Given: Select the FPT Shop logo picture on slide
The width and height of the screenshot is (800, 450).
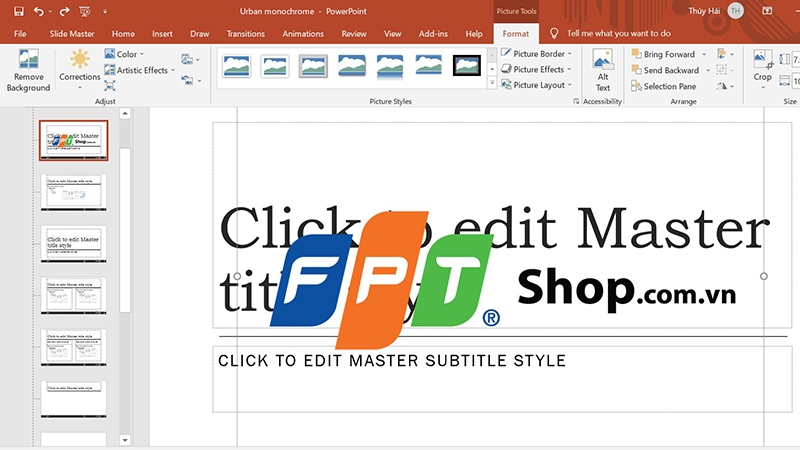Looking at the screenshot, I should 503,280.
